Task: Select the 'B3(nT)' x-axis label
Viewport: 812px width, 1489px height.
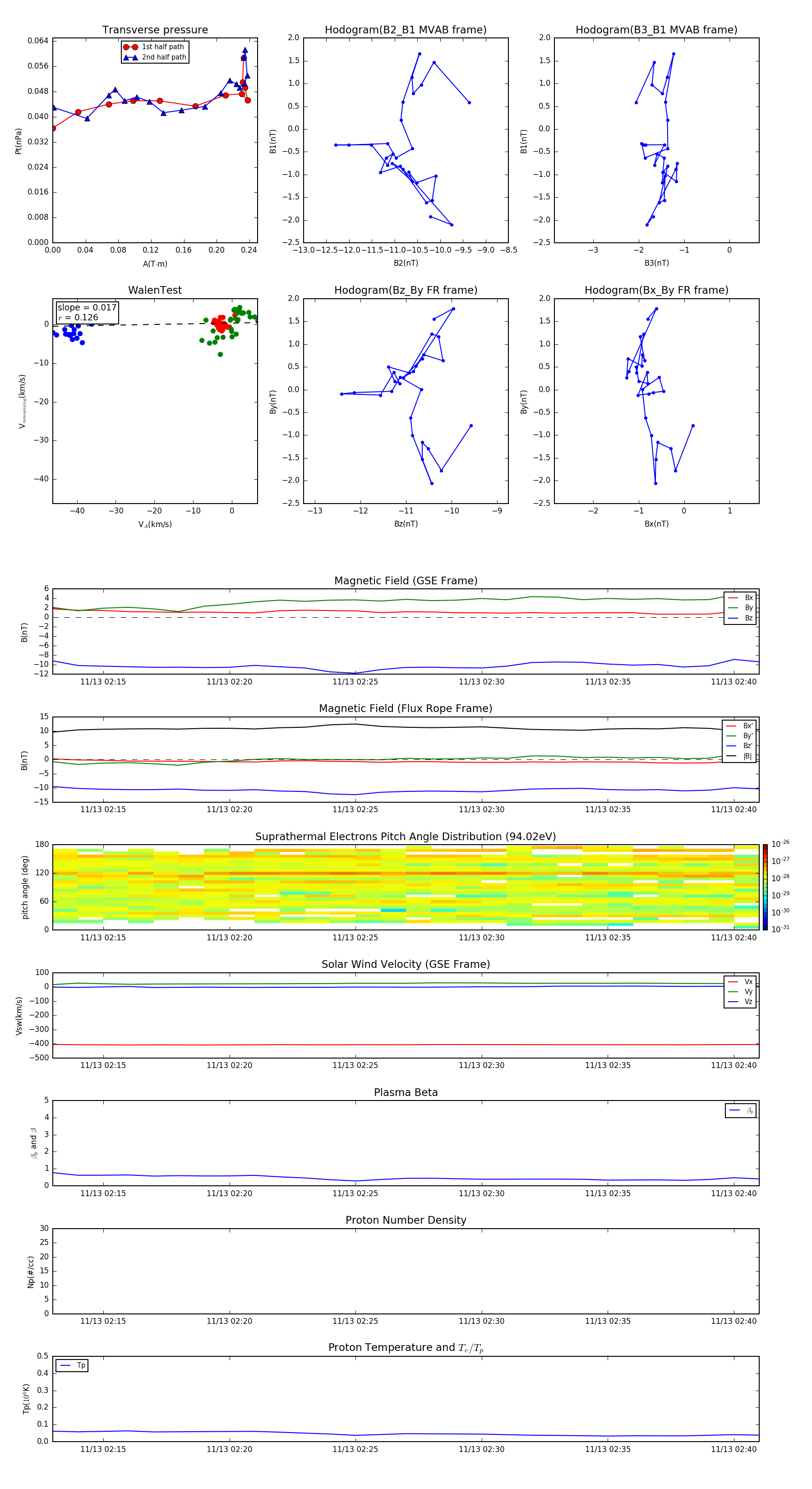Action: (x=656, y=263)
